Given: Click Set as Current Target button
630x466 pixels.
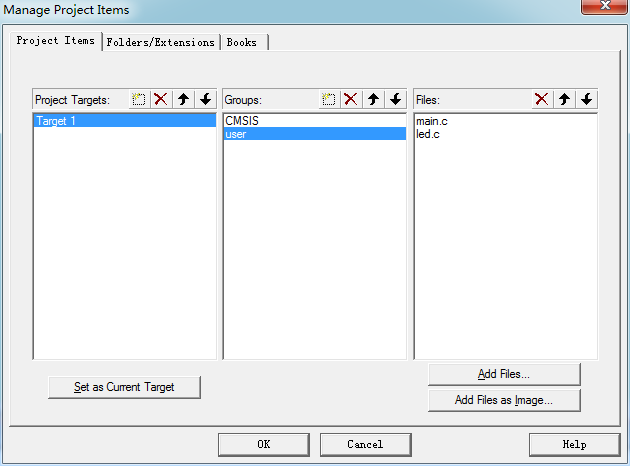Looking at the screenshot, I should pos(124,387).
